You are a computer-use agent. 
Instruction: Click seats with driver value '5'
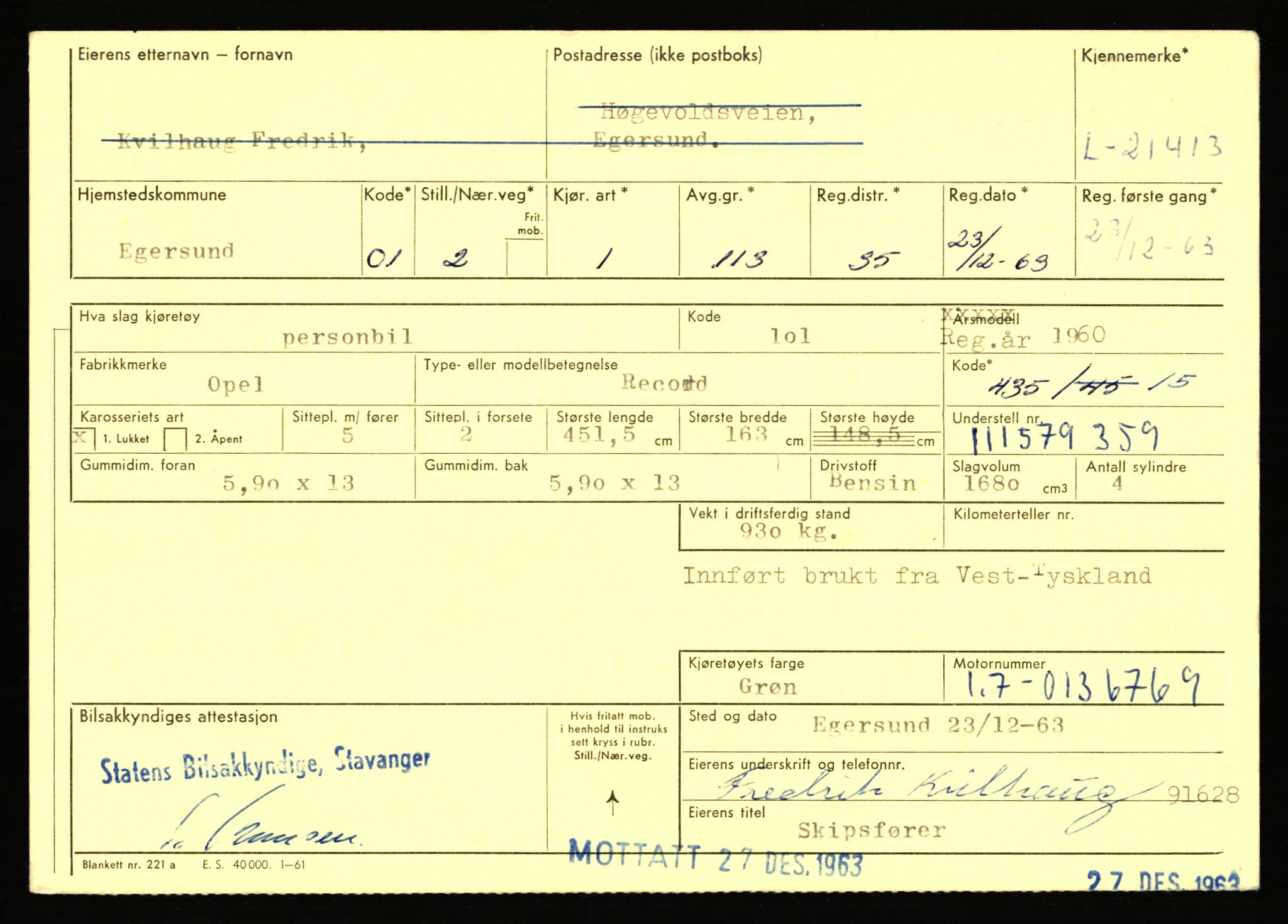click(348, 436)
